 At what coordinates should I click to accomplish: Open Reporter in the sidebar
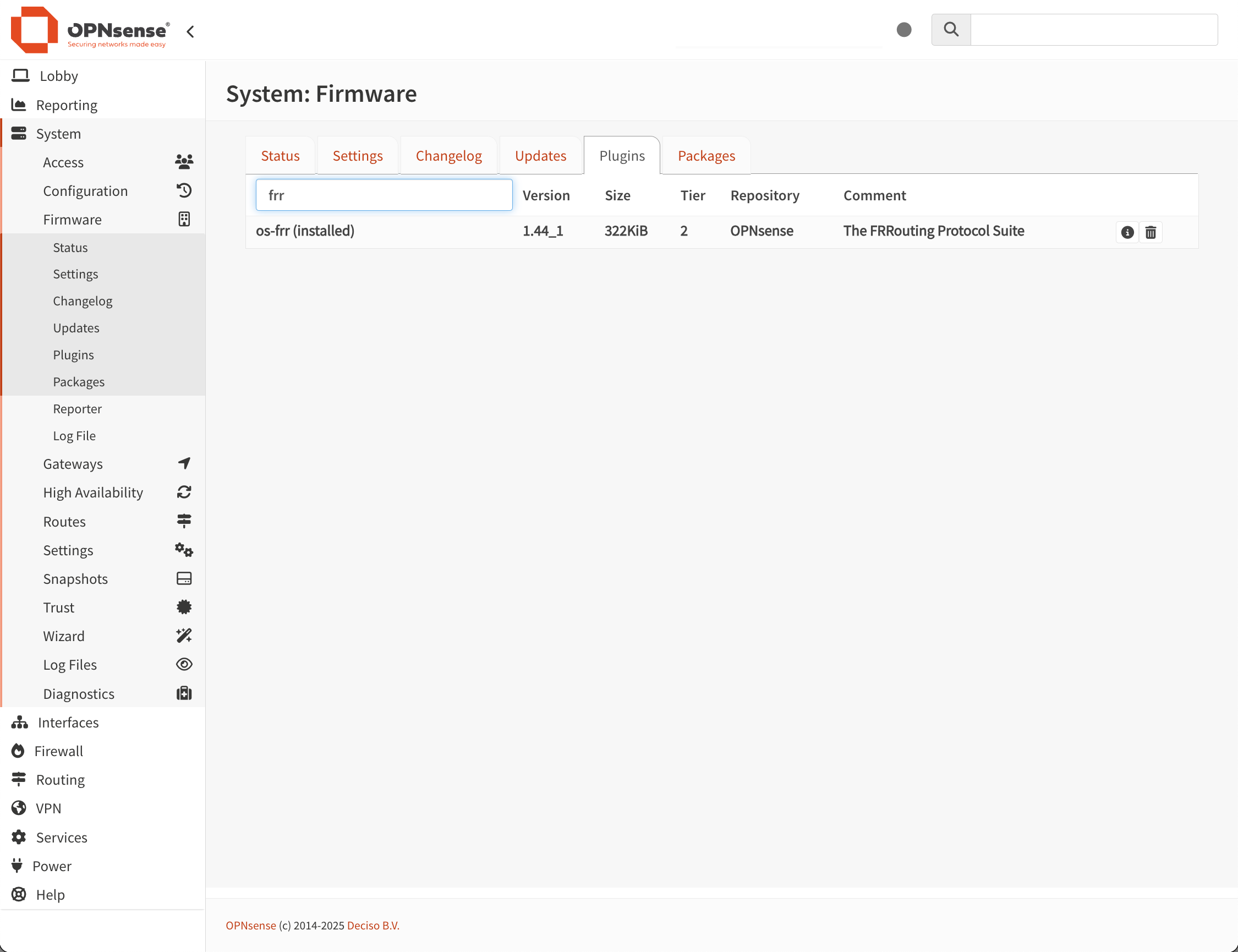point(77,408)
